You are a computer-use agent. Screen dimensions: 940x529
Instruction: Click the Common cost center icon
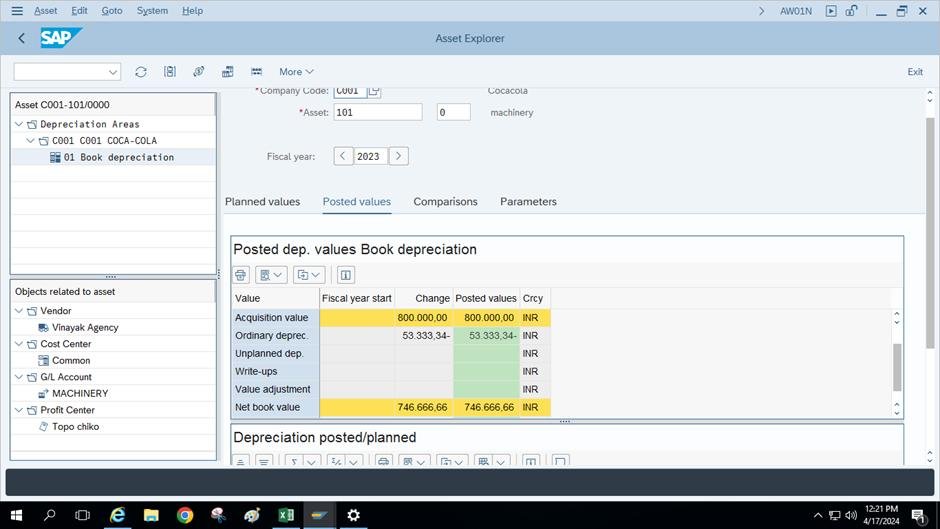click(43, 360)
